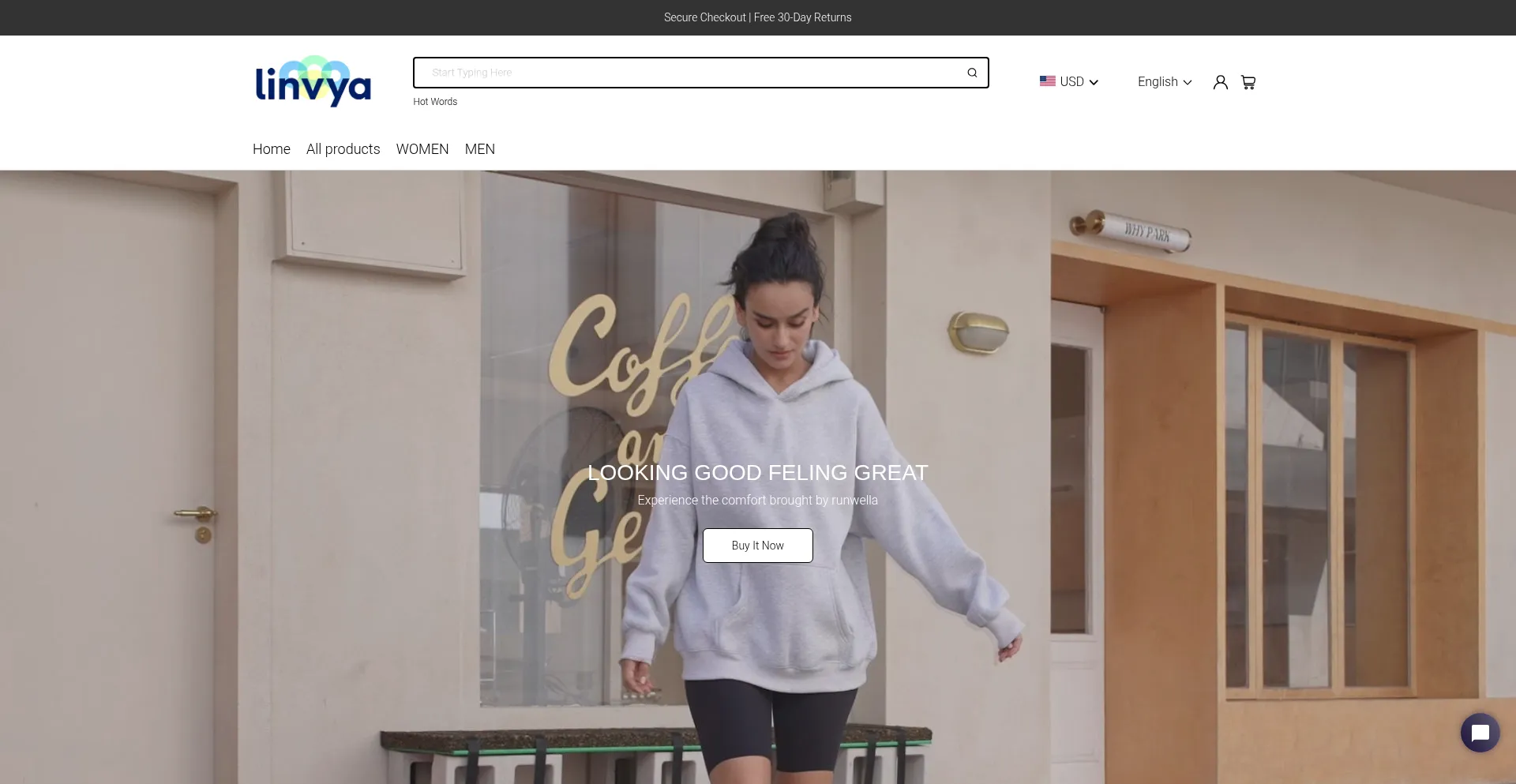
Task: Open the Hot Words link
Action: pyautogui.click(x=435, y=101)
